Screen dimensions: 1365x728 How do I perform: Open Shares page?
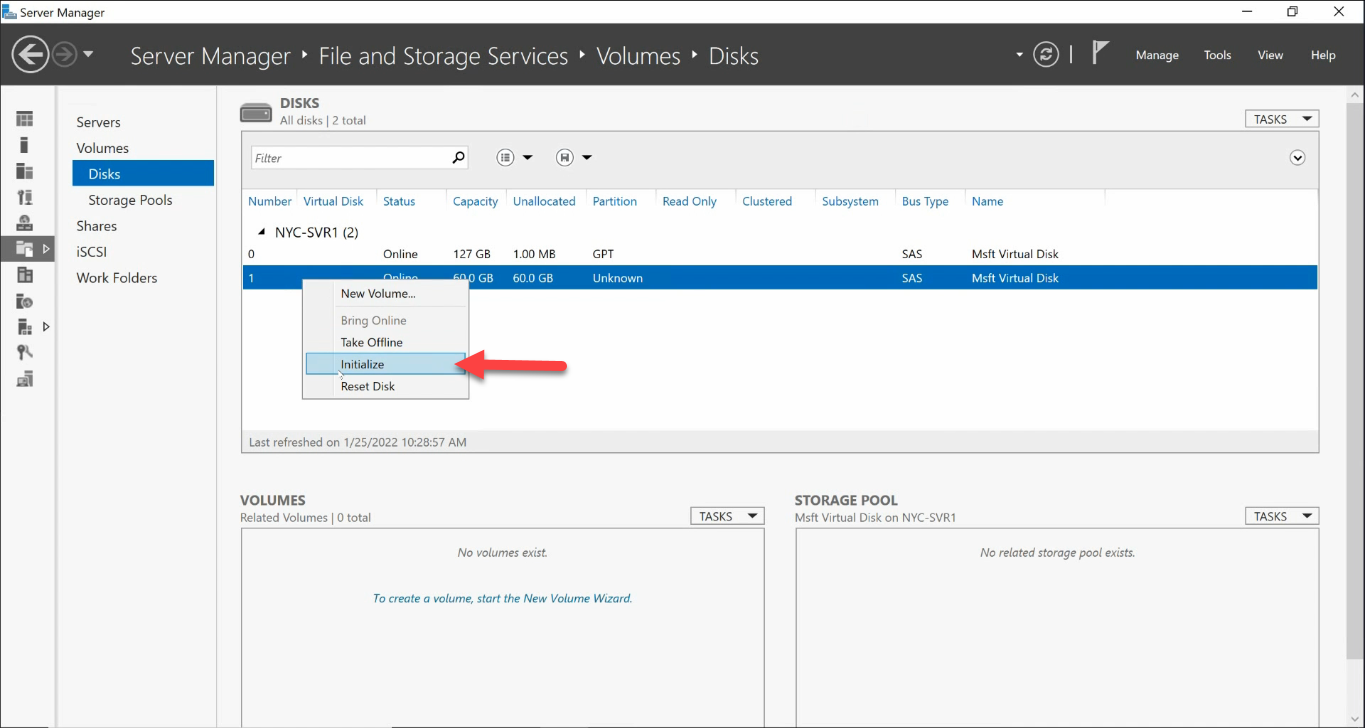(96, 226)
